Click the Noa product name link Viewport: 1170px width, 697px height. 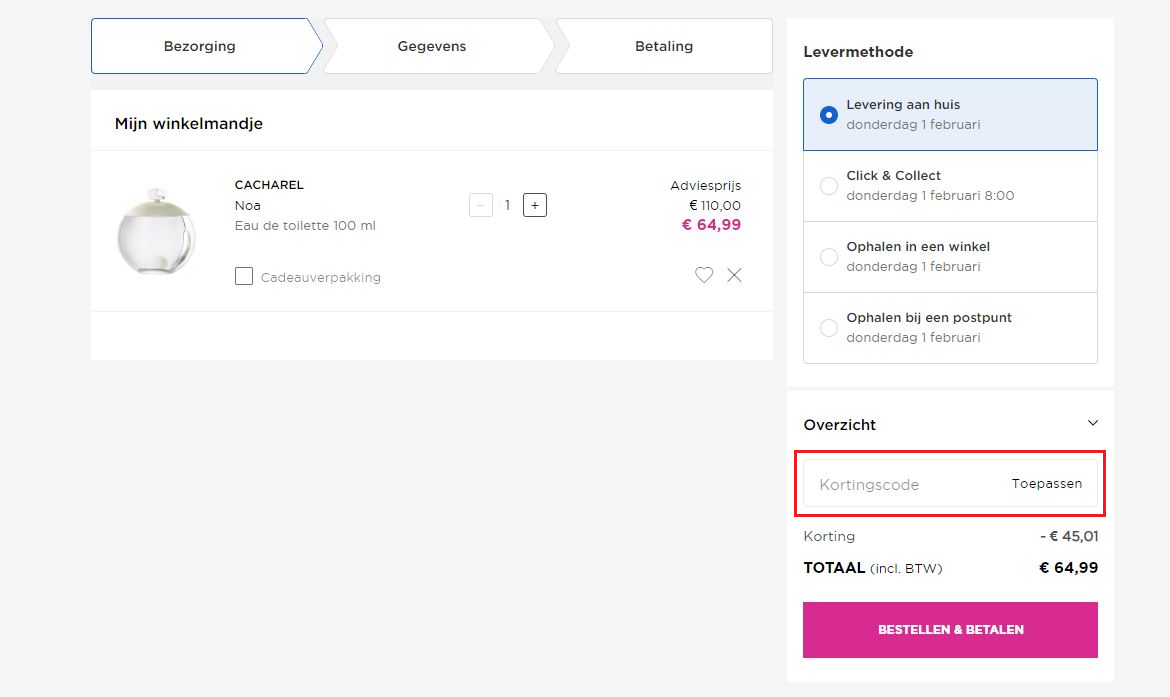click(x=247, y=204)
